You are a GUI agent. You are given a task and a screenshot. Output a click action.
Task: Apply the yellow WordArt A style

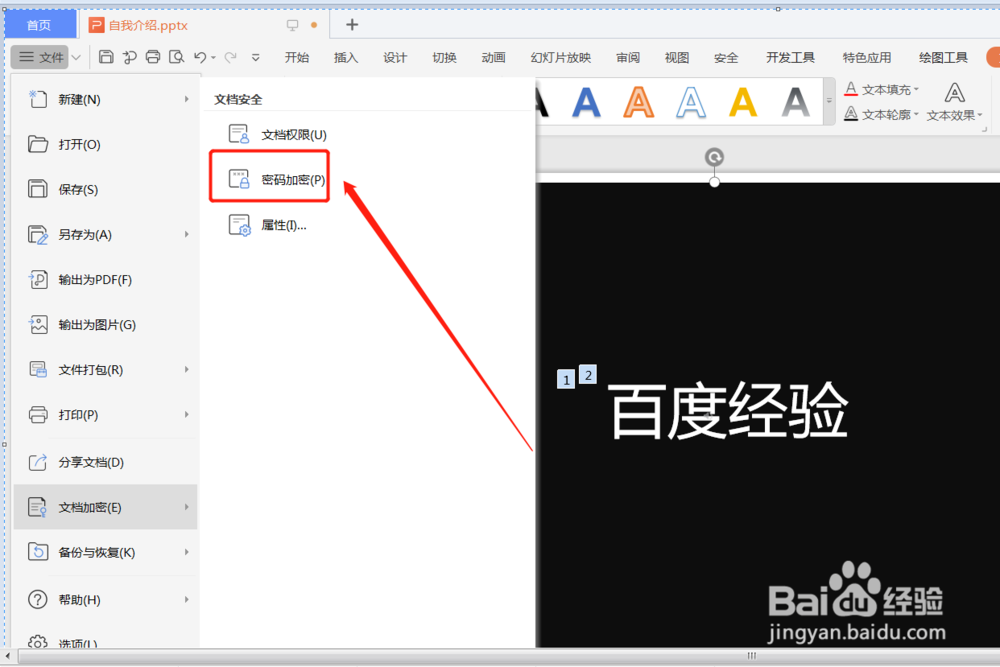743,102
